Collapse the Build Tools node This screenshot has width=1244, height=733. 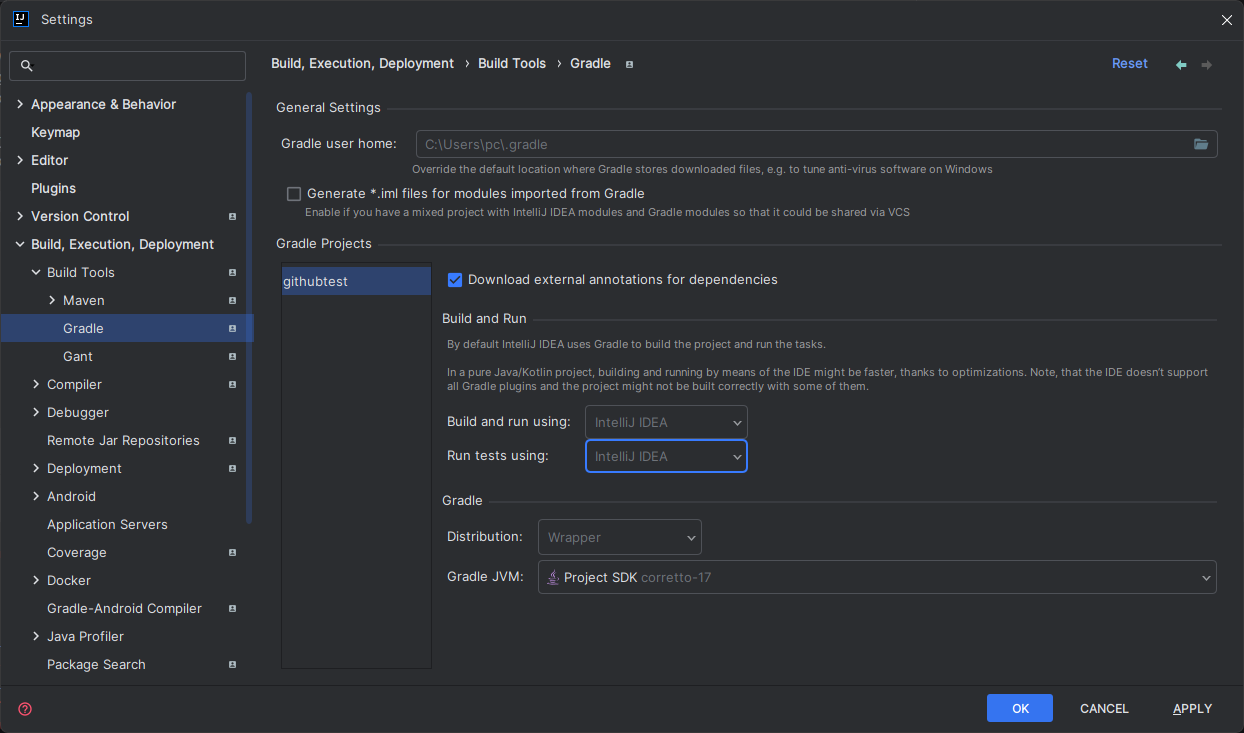[36, 272]
